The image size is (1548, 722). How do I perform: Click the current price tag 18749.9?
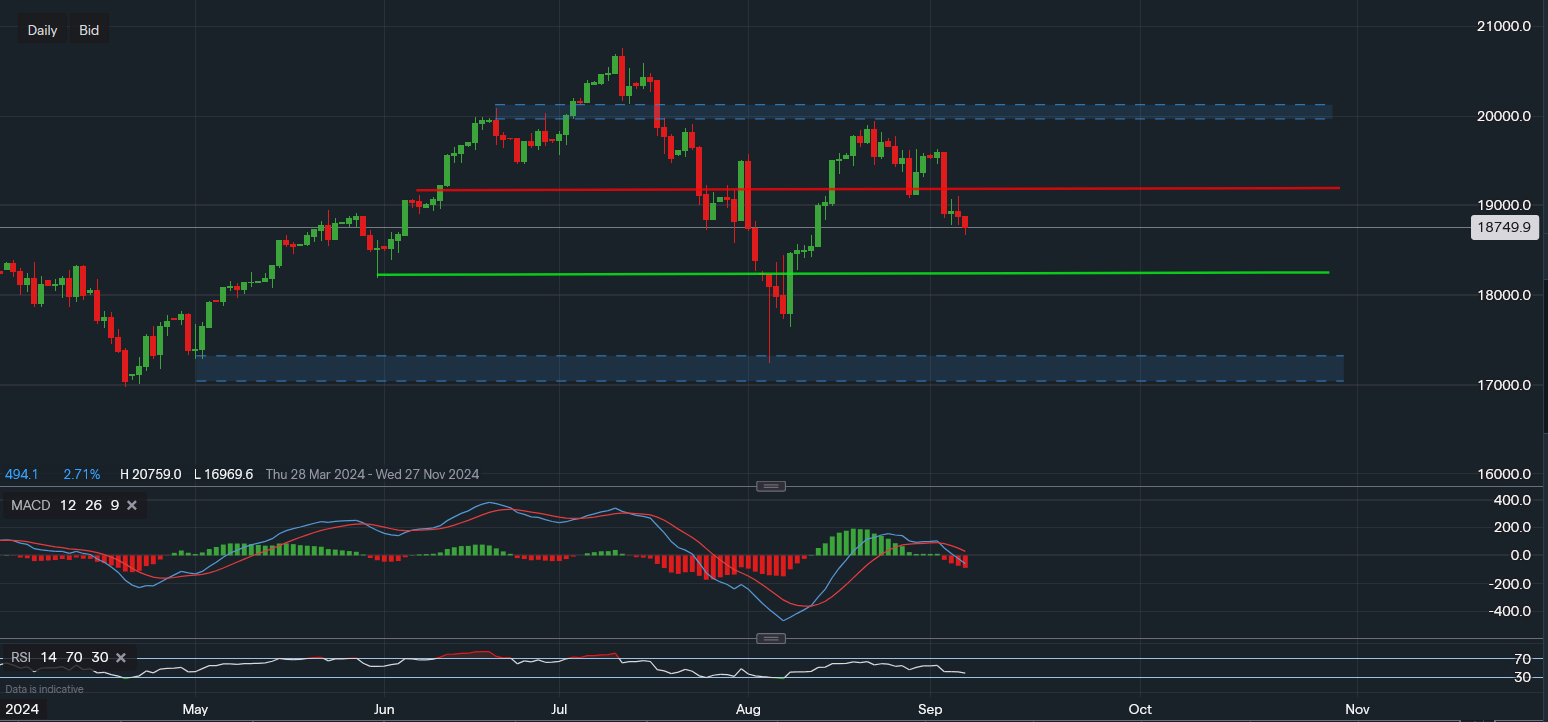(x=1504, y=227)
